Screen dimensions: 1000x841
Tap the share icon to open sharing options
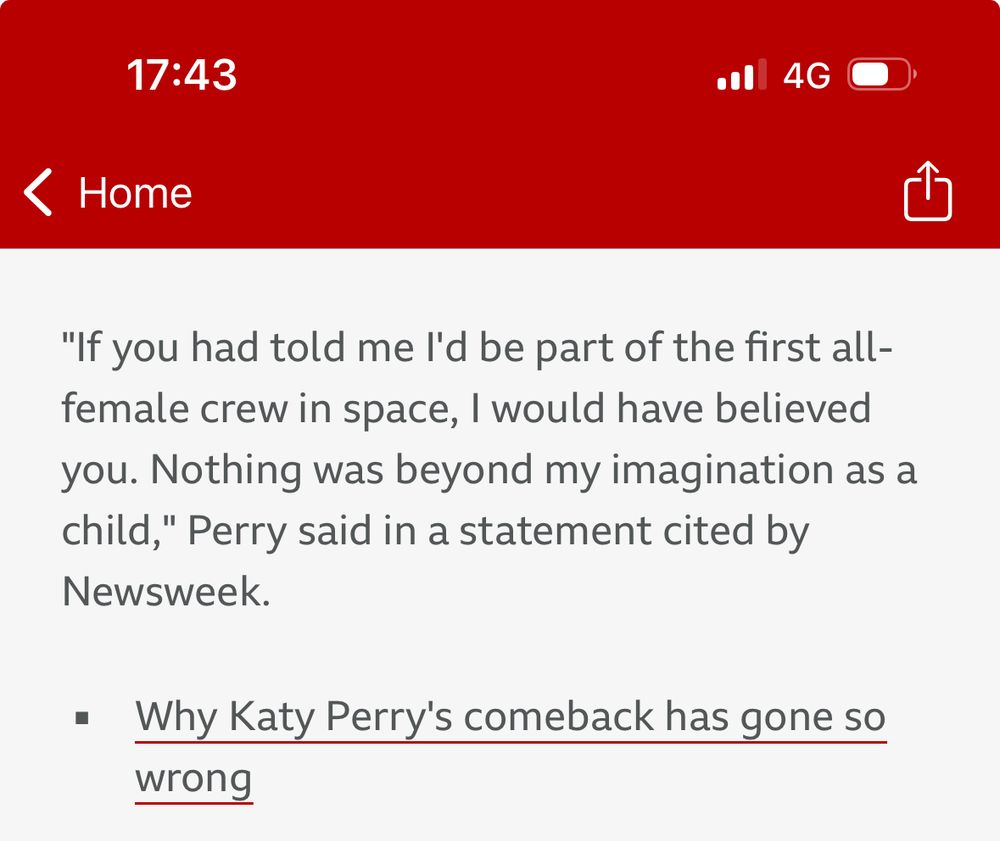click(x=929, y=190)
